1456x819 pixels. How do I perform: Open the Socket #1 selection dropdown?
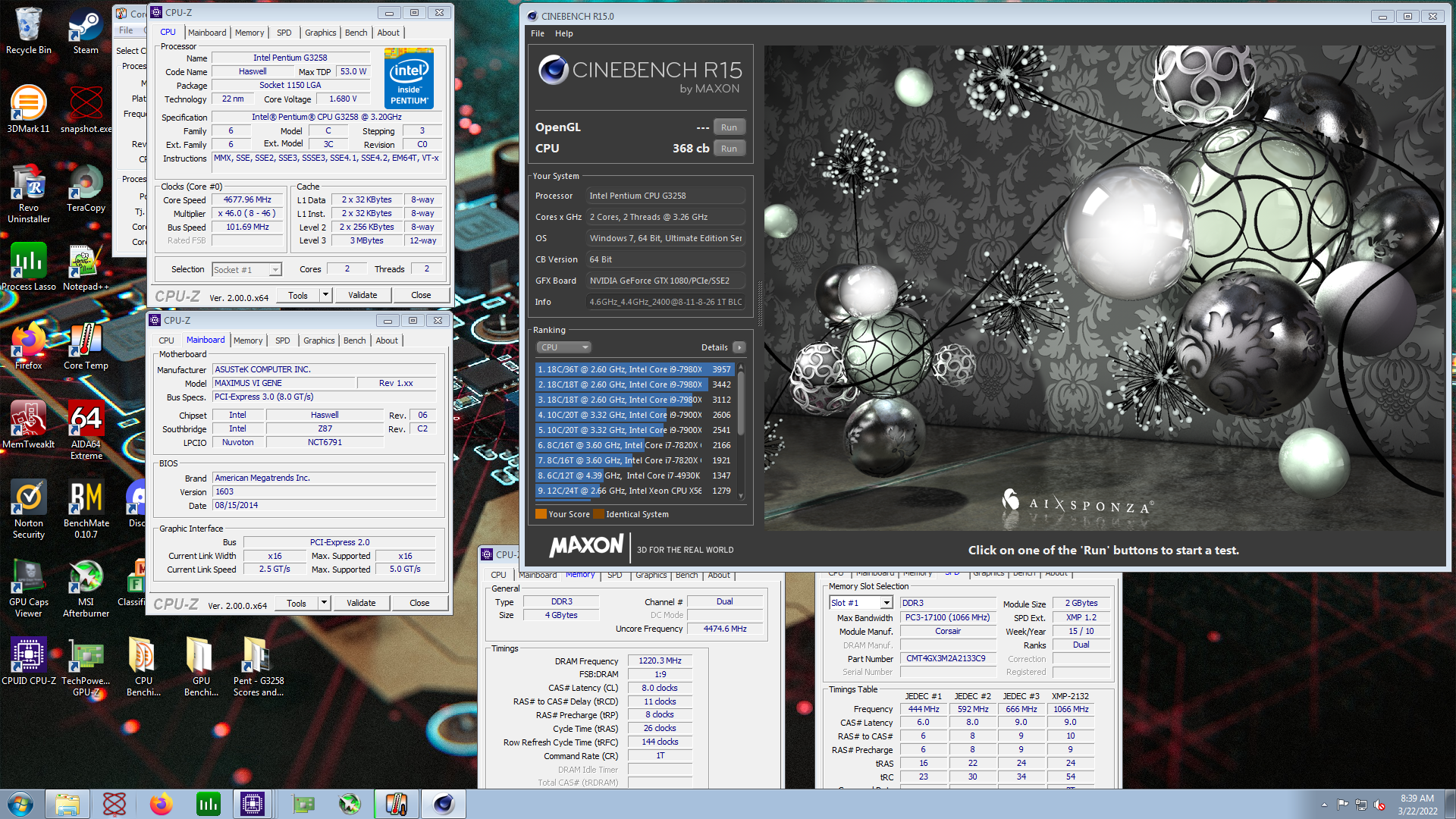point(246,269)
